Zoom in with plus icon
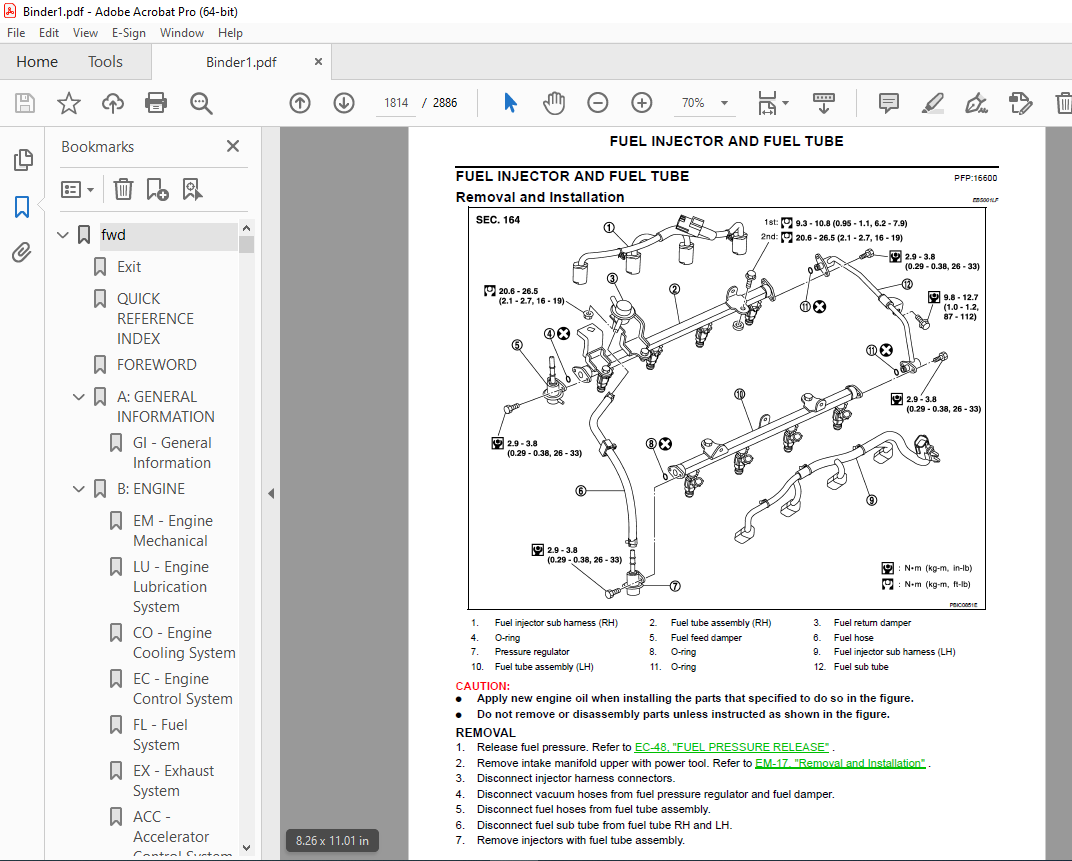 [641, 103]
